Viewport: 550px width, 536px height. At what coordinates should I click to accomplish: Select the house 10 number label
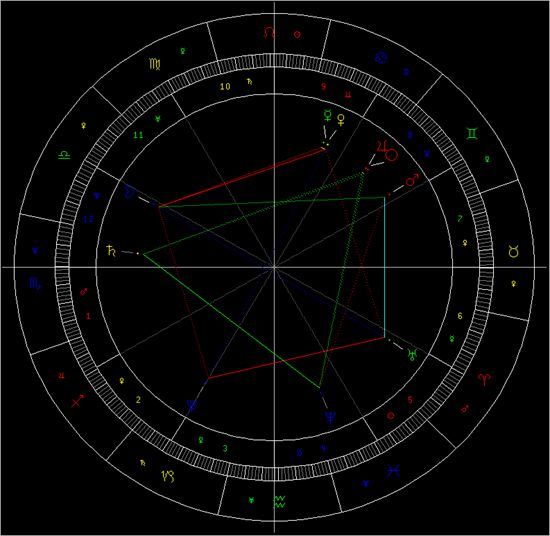[x=225, y=86]
